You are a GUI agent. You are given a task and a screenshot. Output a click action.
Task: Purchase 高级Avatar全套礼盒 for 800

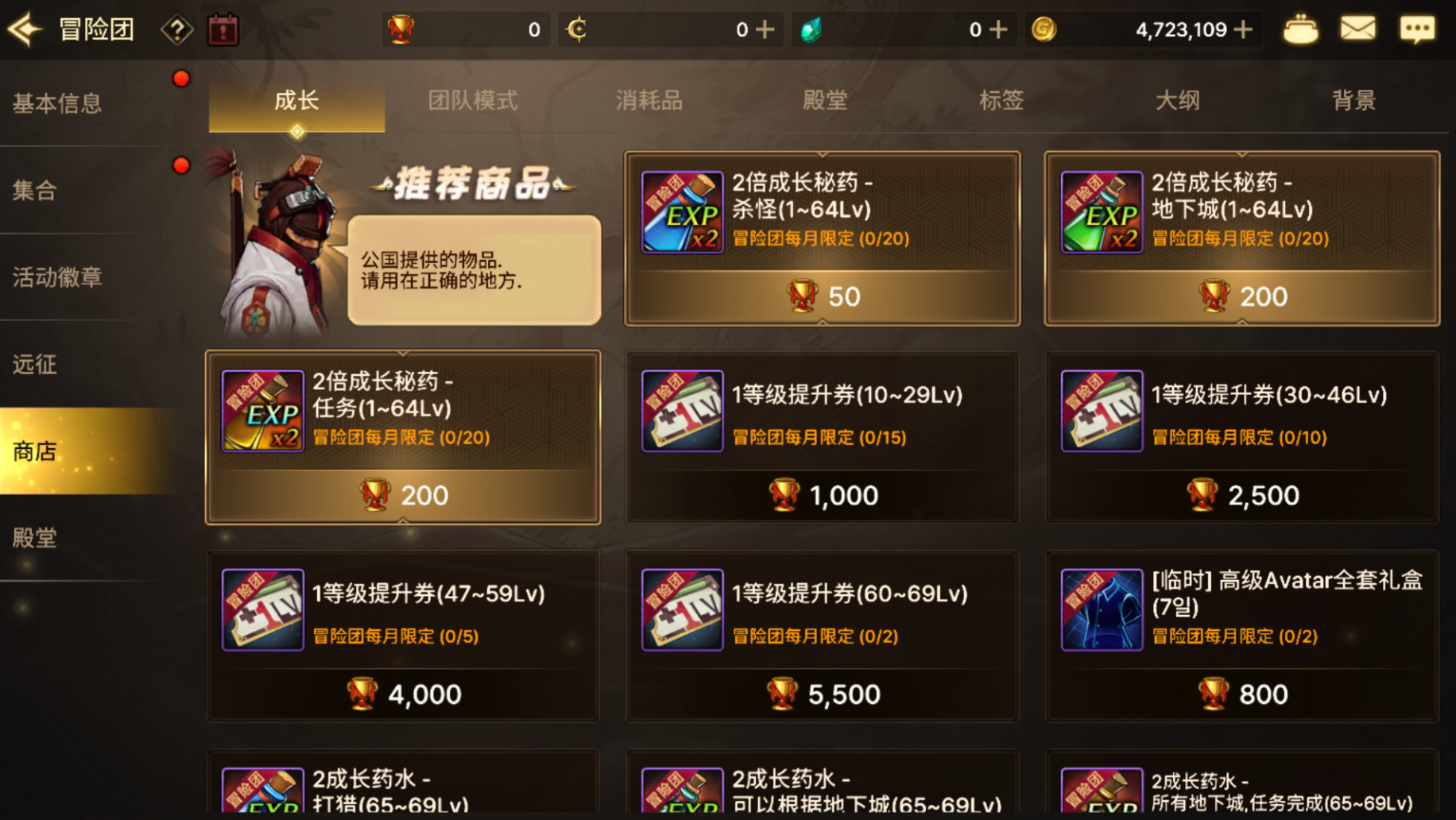click(x=1242, y=694)
